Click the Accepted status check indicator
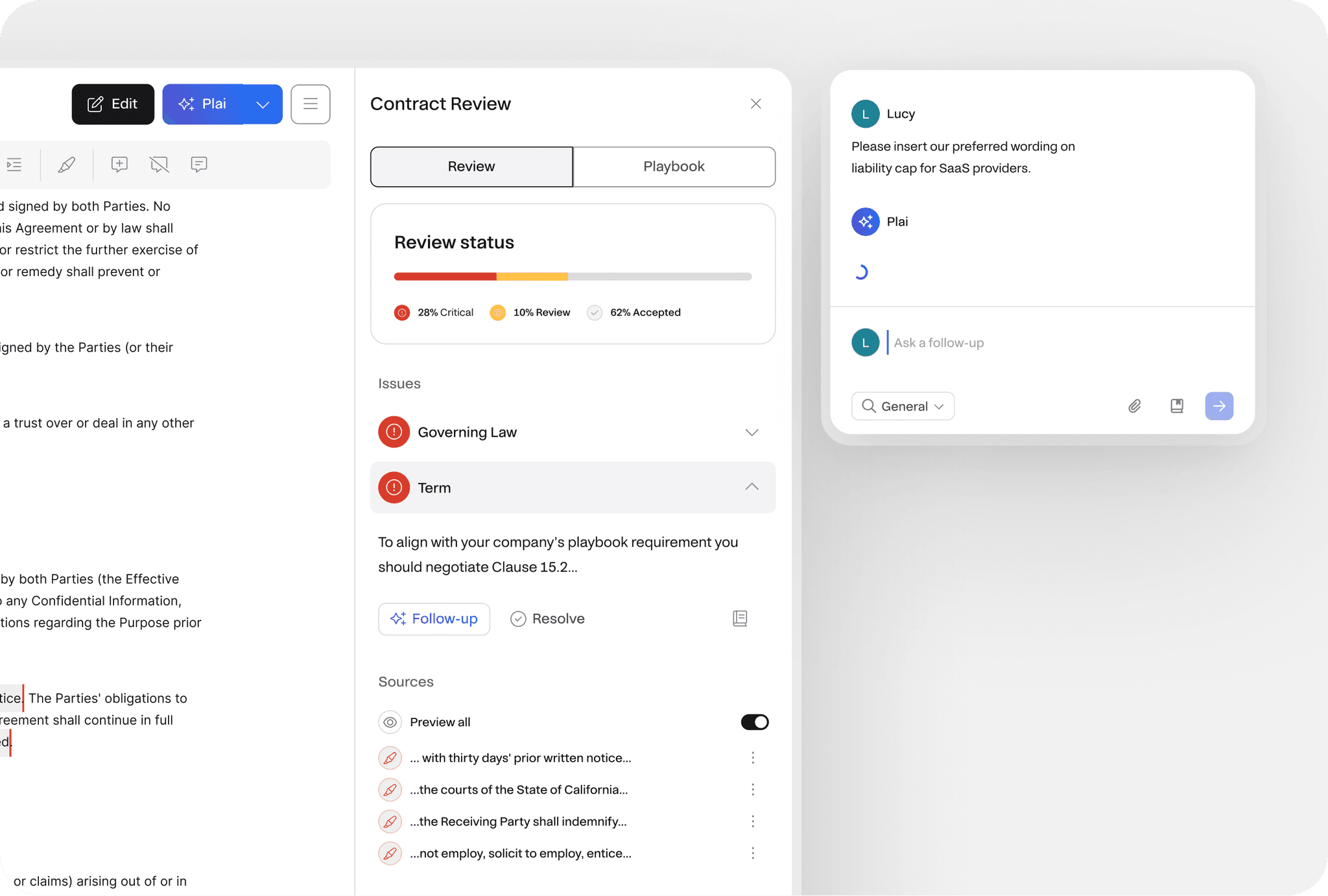Image resolution: width=1328 pixels, height=896 pixels. (x=595, y=312)
